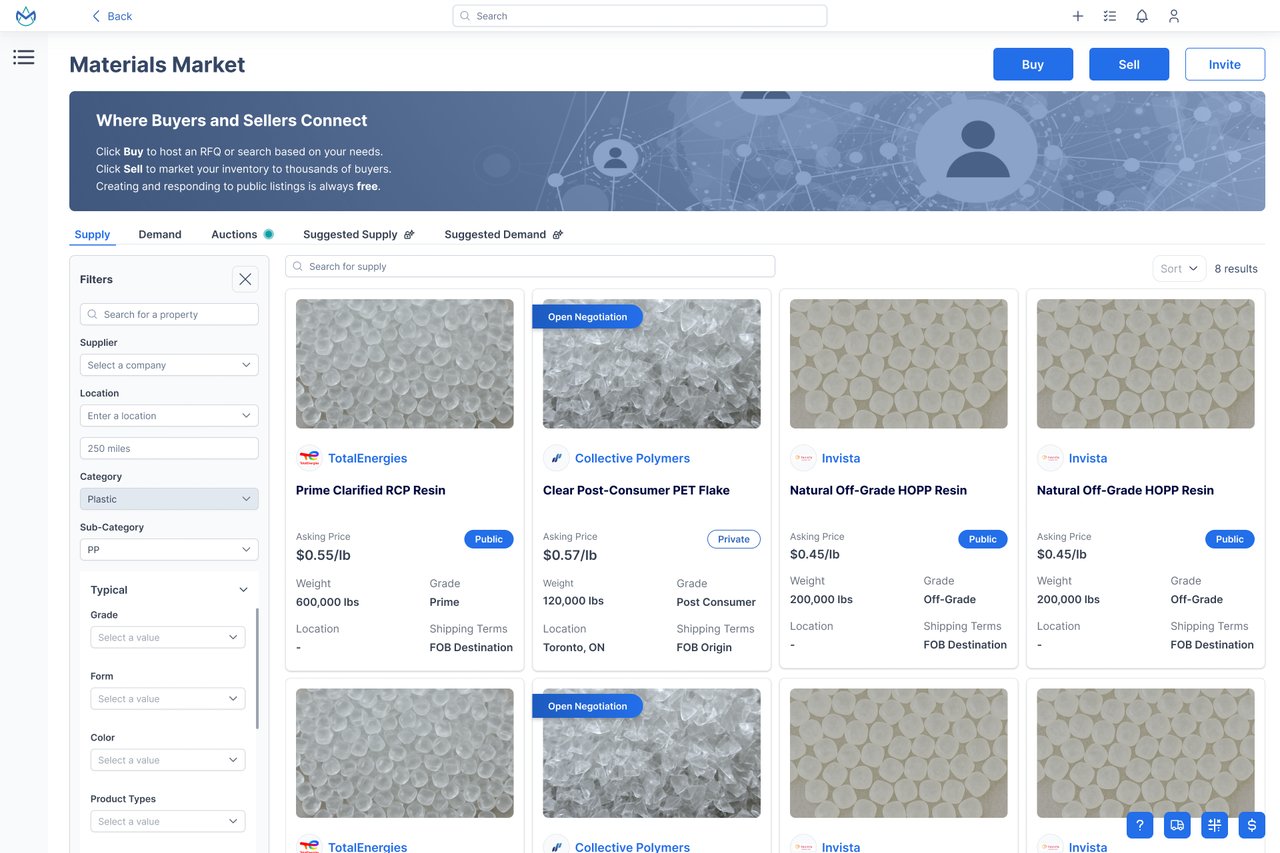Image resolution: width=1280 pixels, height=853 pixels.
Task: Click the dollar sign payment icon bottom right
Action: point(1251,825)
